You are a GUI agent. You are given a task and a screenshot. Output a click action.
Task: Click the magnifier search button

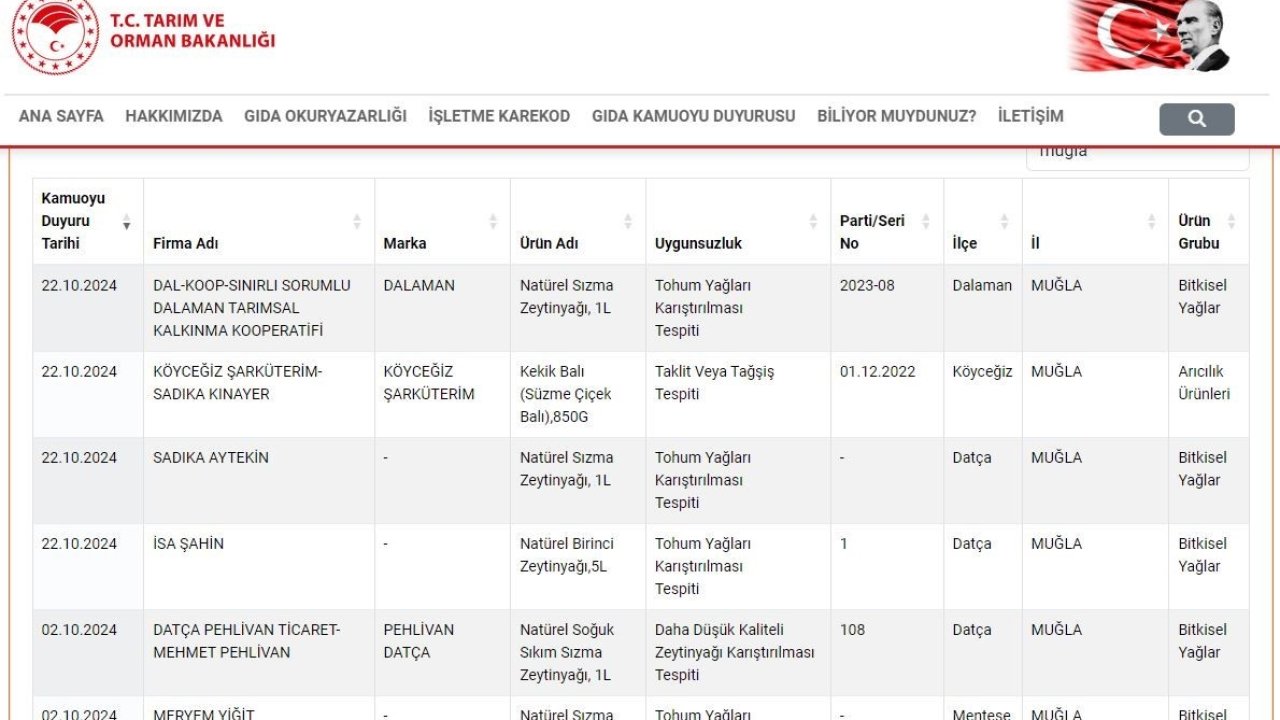tap(1197, 119)
